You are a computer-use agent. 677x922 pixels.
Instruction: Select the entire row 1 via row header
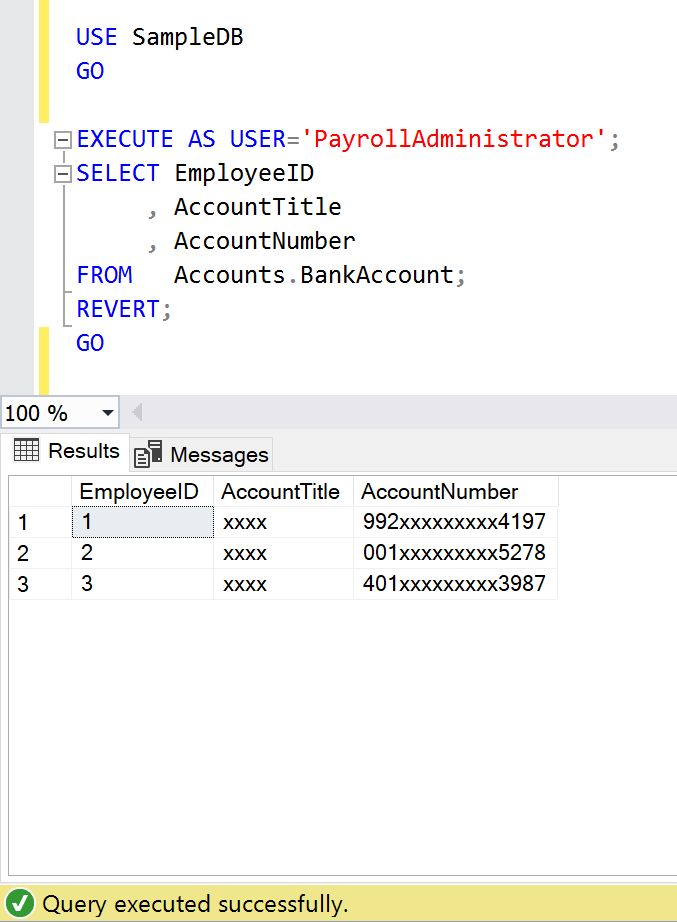click(x=39, y=522)
